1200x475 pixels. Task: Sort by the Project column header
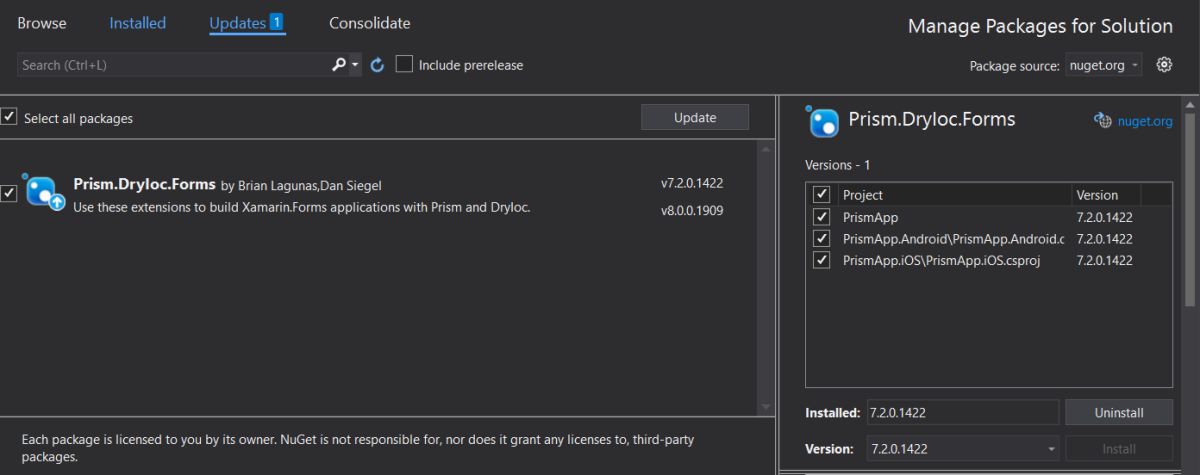[954, 195]
